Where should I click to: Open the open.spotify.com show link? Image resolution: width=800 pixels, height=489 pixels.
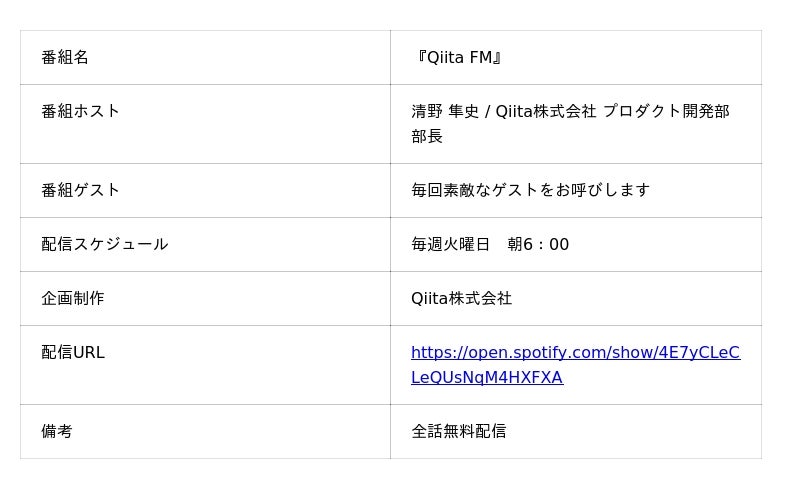(x=575, y=352)
